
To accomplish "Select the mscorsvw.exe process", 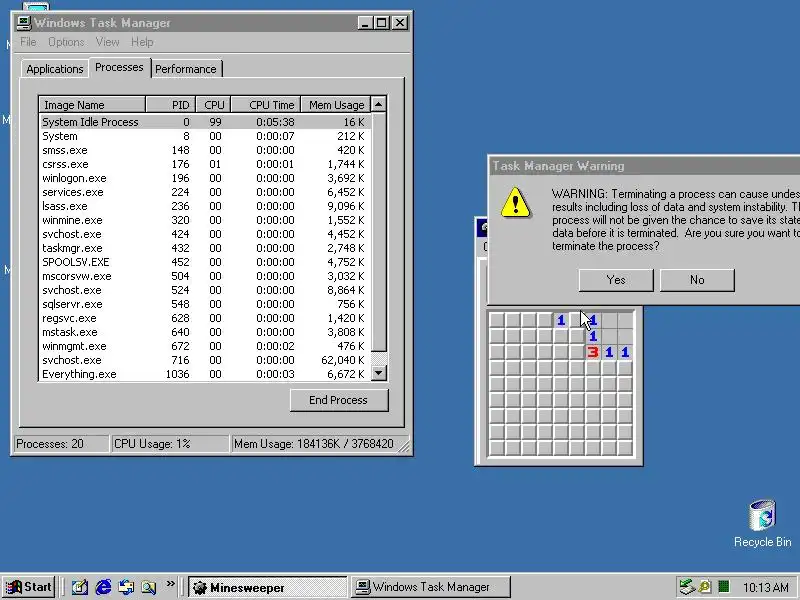I will [205, 276].
